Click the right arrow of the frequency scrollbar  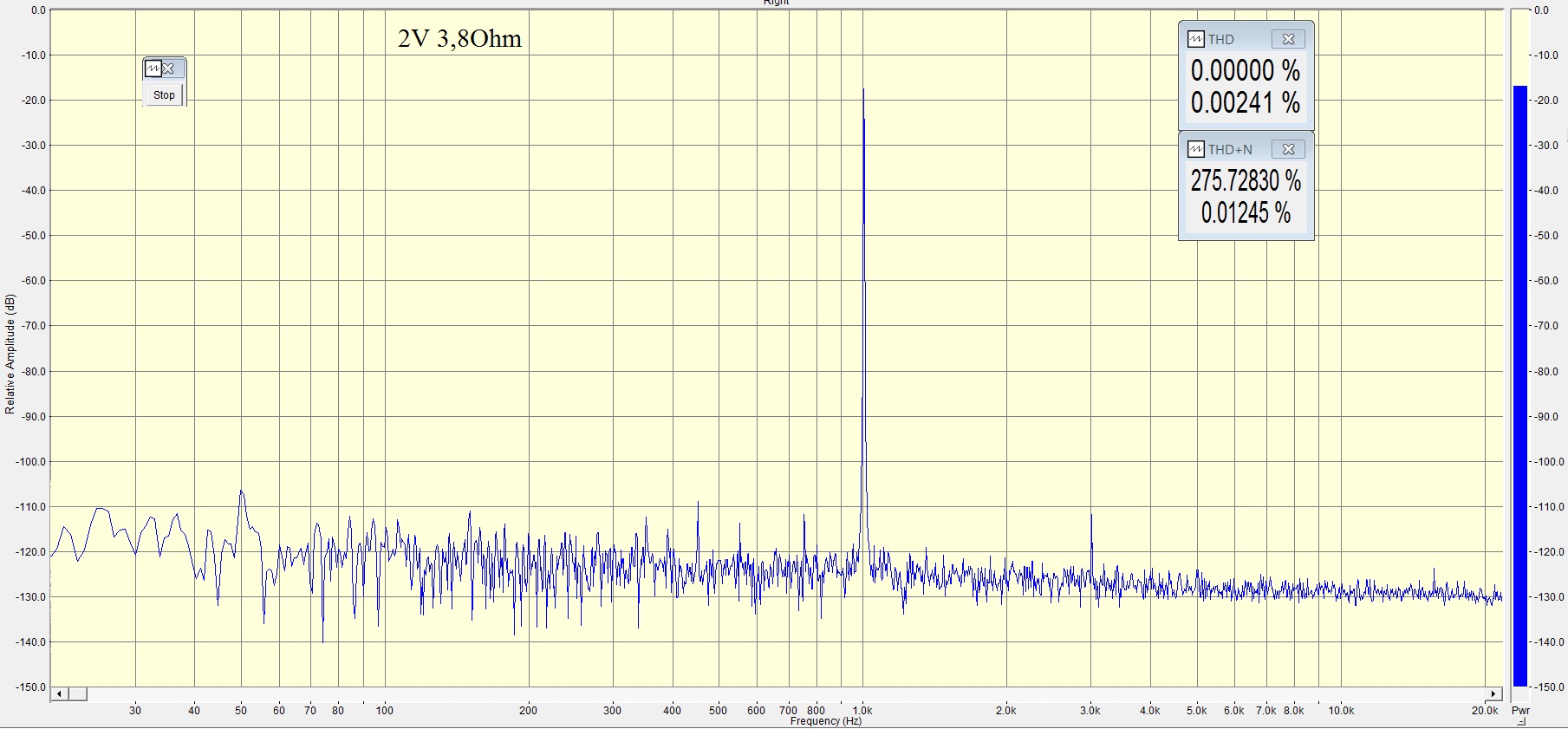click(x=1493, y=694)
